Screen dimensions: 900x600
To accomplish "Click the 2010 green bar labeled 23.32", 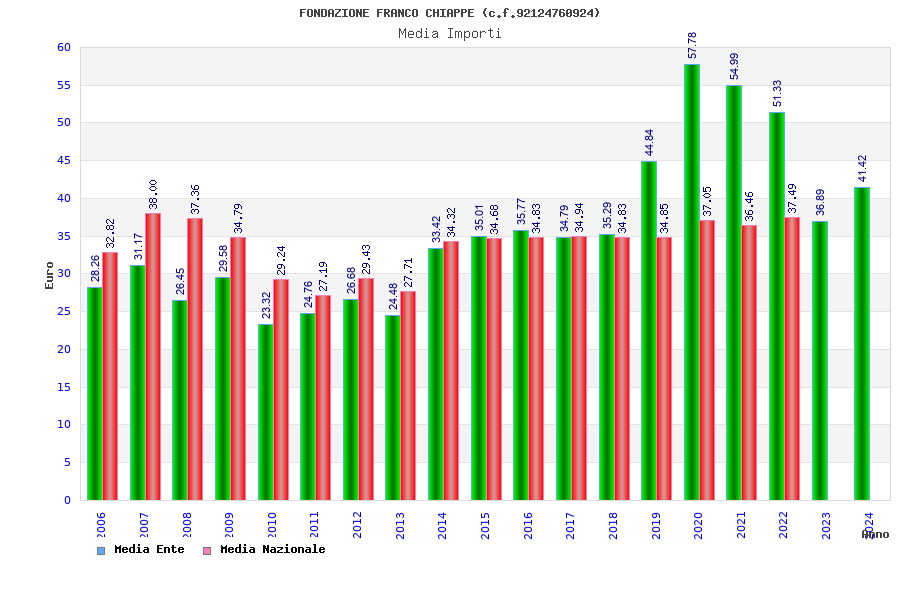I will [266, 412].
